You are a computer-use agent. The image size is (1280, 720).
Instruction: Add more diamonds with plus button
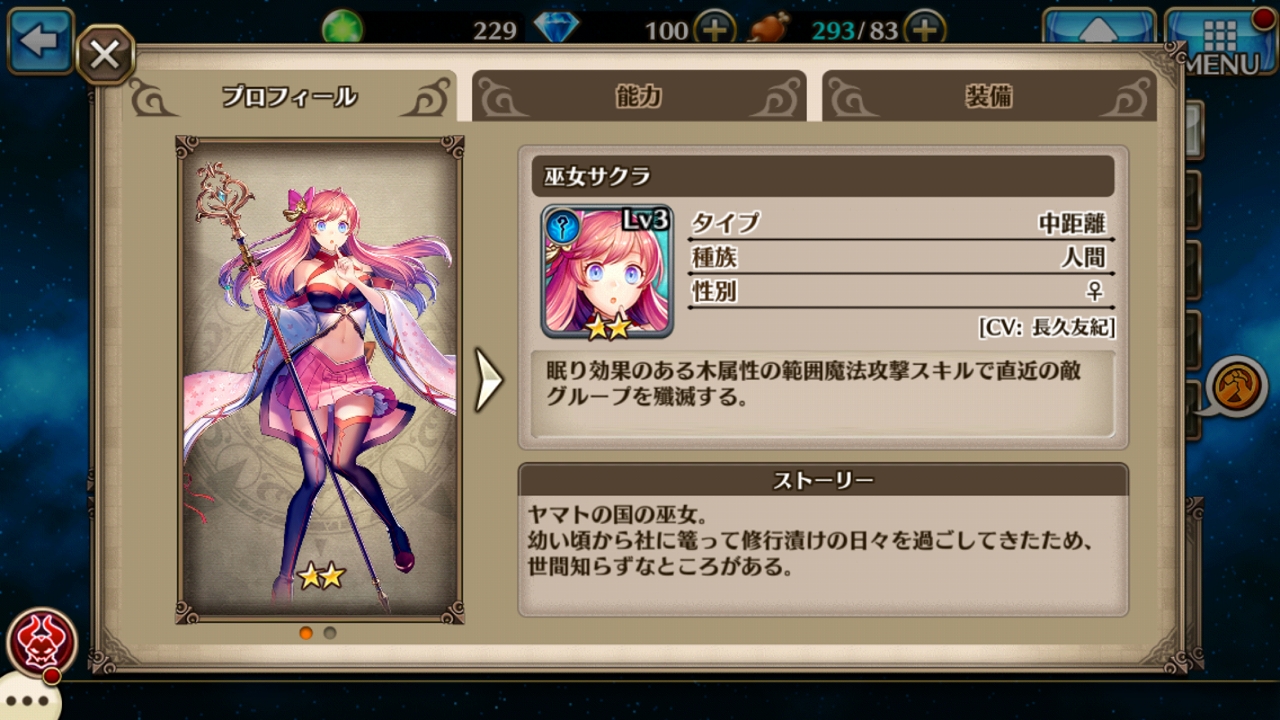point(713,29)
